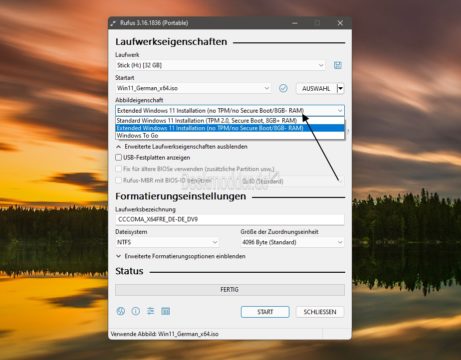
Task: Enable USB-Festplatten anzeigen checkbox
Action: [x=118, y=157]
